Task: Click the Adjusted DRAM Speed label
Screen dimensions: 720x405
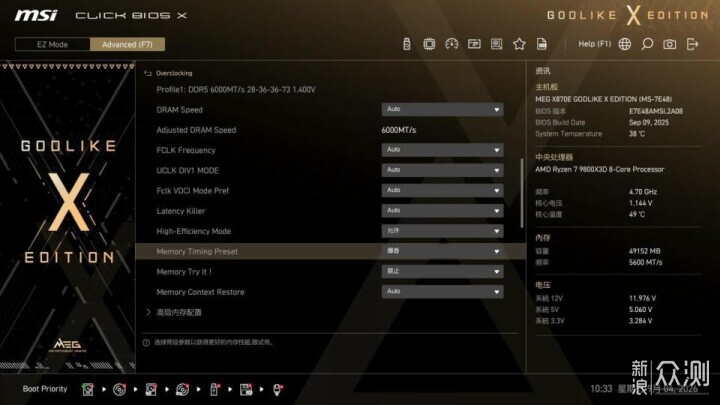Action: (x=196, y=130)
